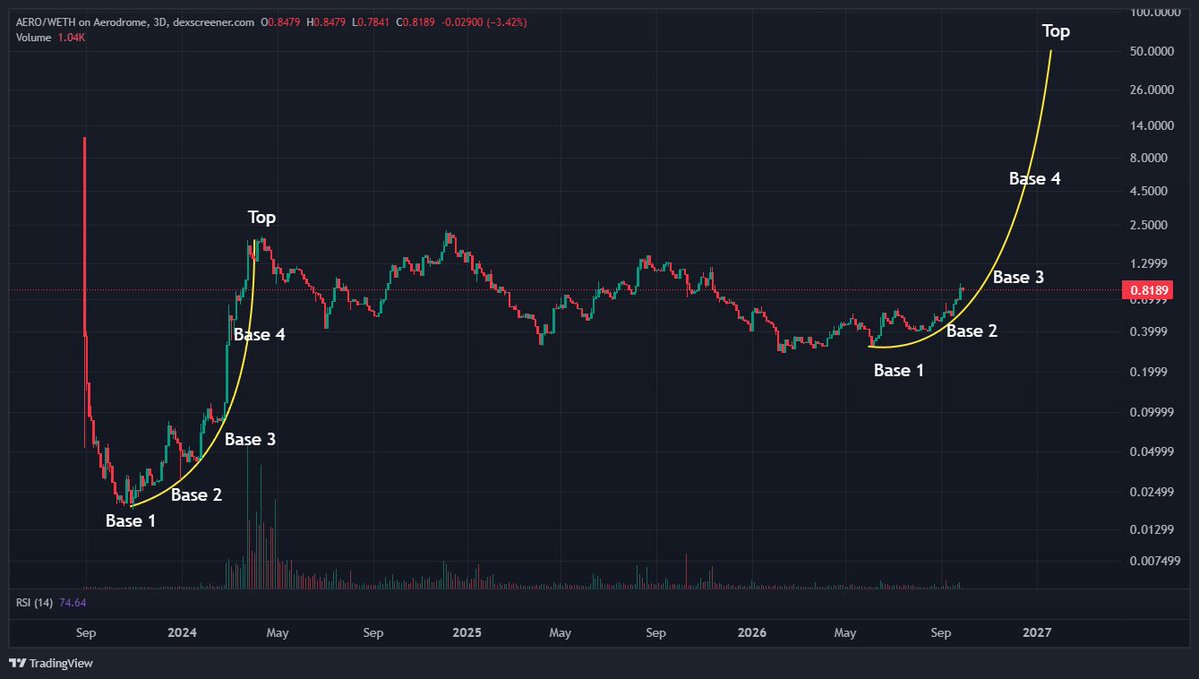The width and height of the screenshot is (1199, 679).
Task: Click the current price tag 0.8189
Action: click(x=1149, y=290)
